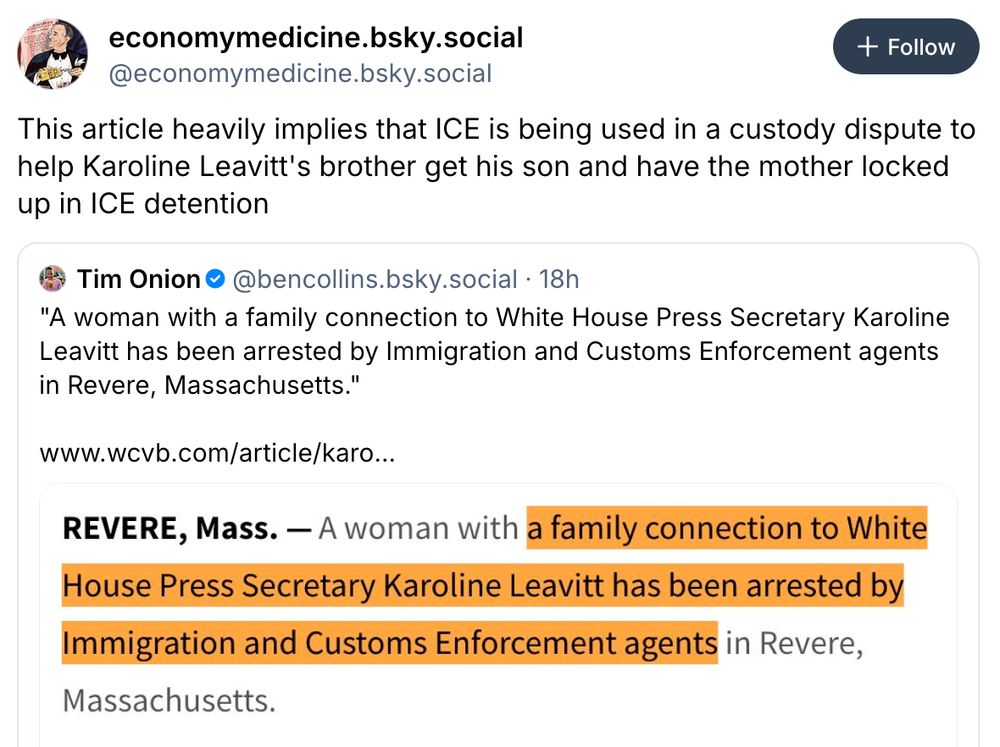Click the display name economymedicine.bsky.social
1000x747 pixels.
coord(316,38)
